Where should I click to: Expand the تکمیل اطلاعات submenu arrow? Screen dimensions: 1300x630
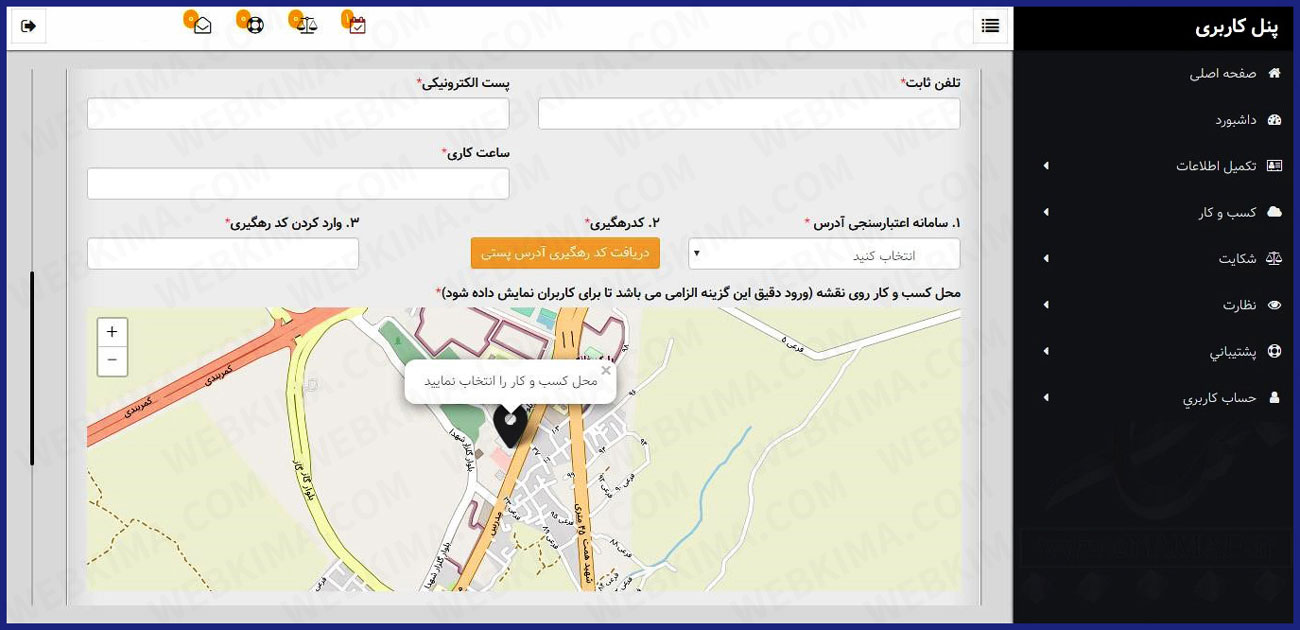1046,166
